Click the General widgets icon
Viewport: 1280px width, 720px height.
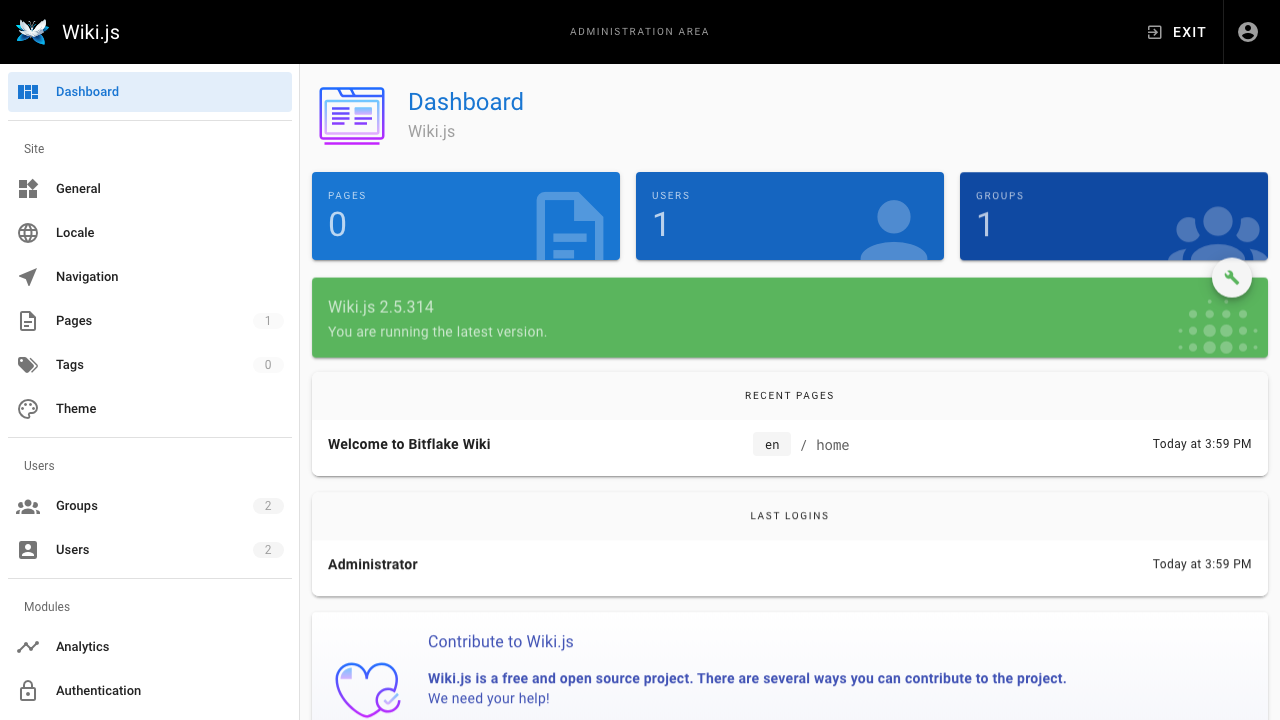pyautogui.click(x=28, y=189)
